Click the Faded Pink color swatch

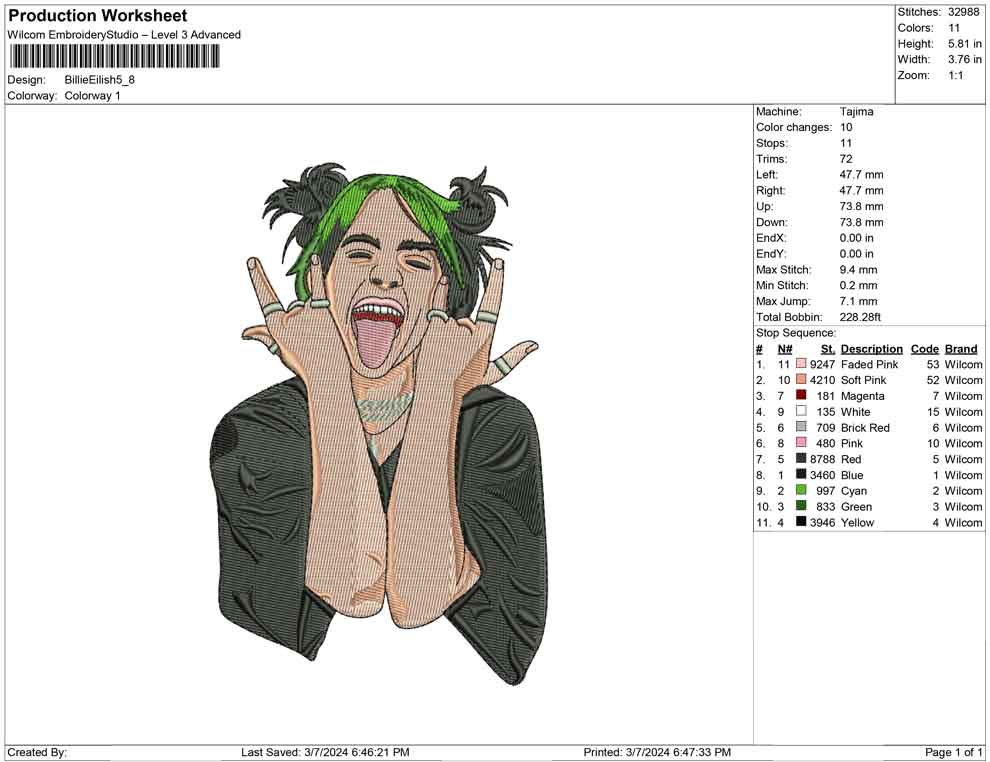(801, 364)
